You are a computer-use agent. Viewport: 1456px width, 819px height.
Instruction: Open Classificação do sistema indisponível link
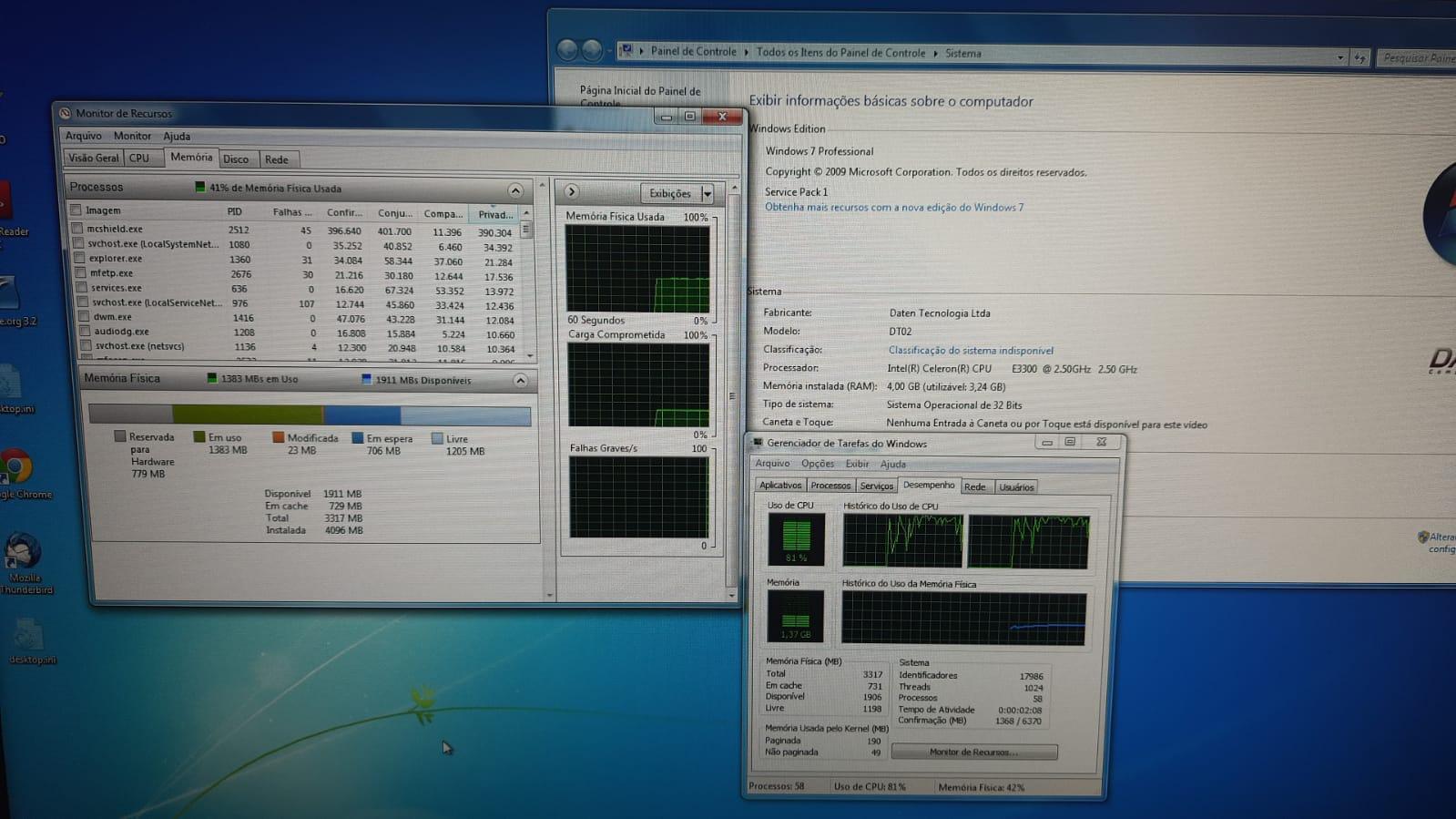971,351
